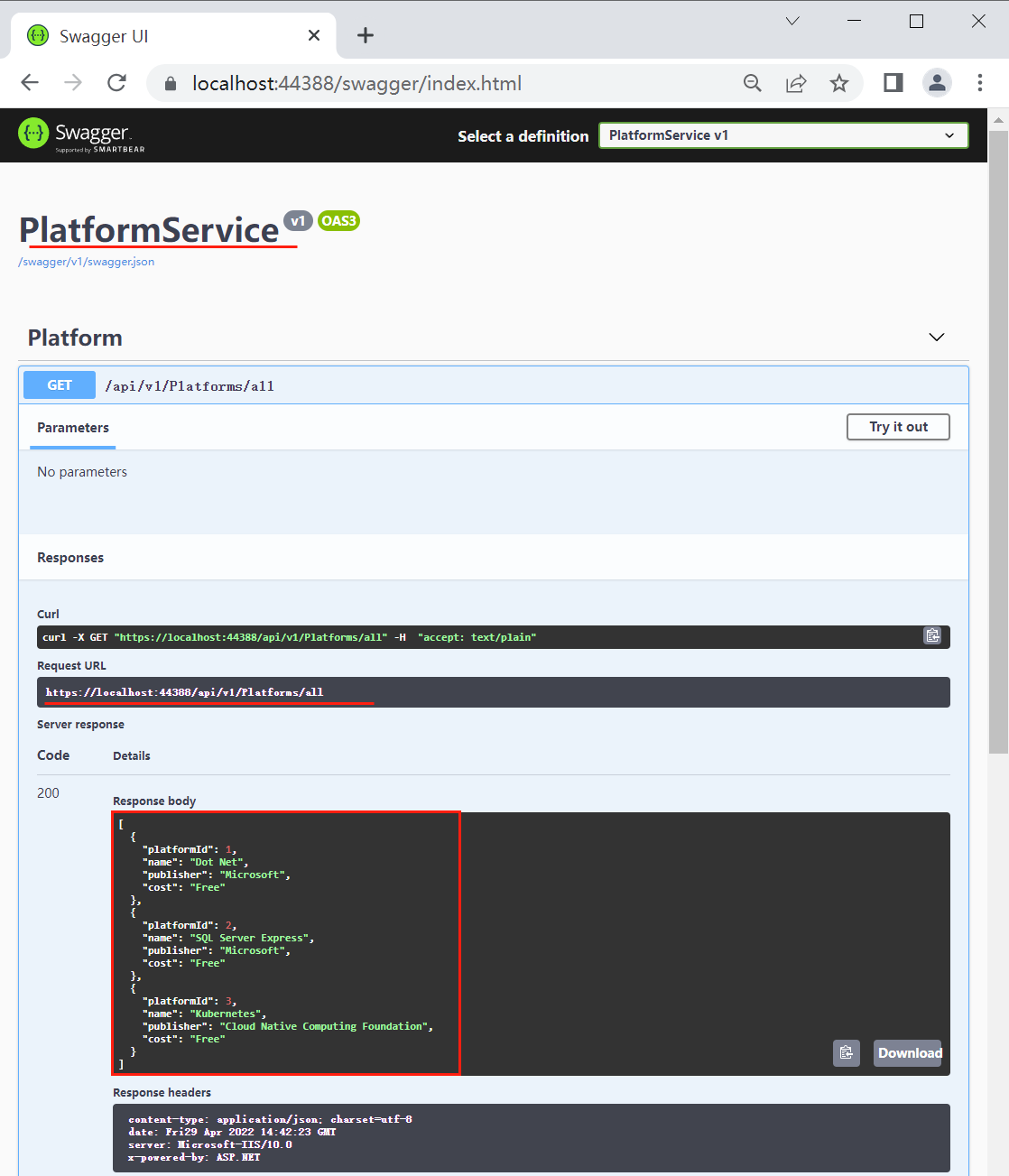Click the OAS3 badge
This screenshot has width=1009, height=1176.
click(339, 221)
